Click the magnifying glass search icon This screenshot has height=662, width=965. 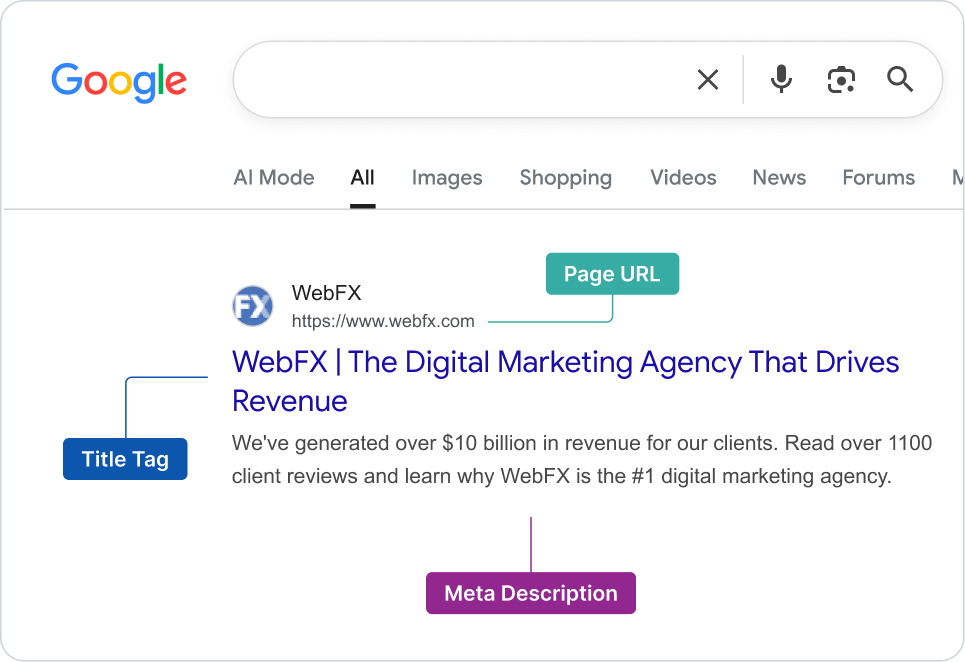(x=900, y=79)
